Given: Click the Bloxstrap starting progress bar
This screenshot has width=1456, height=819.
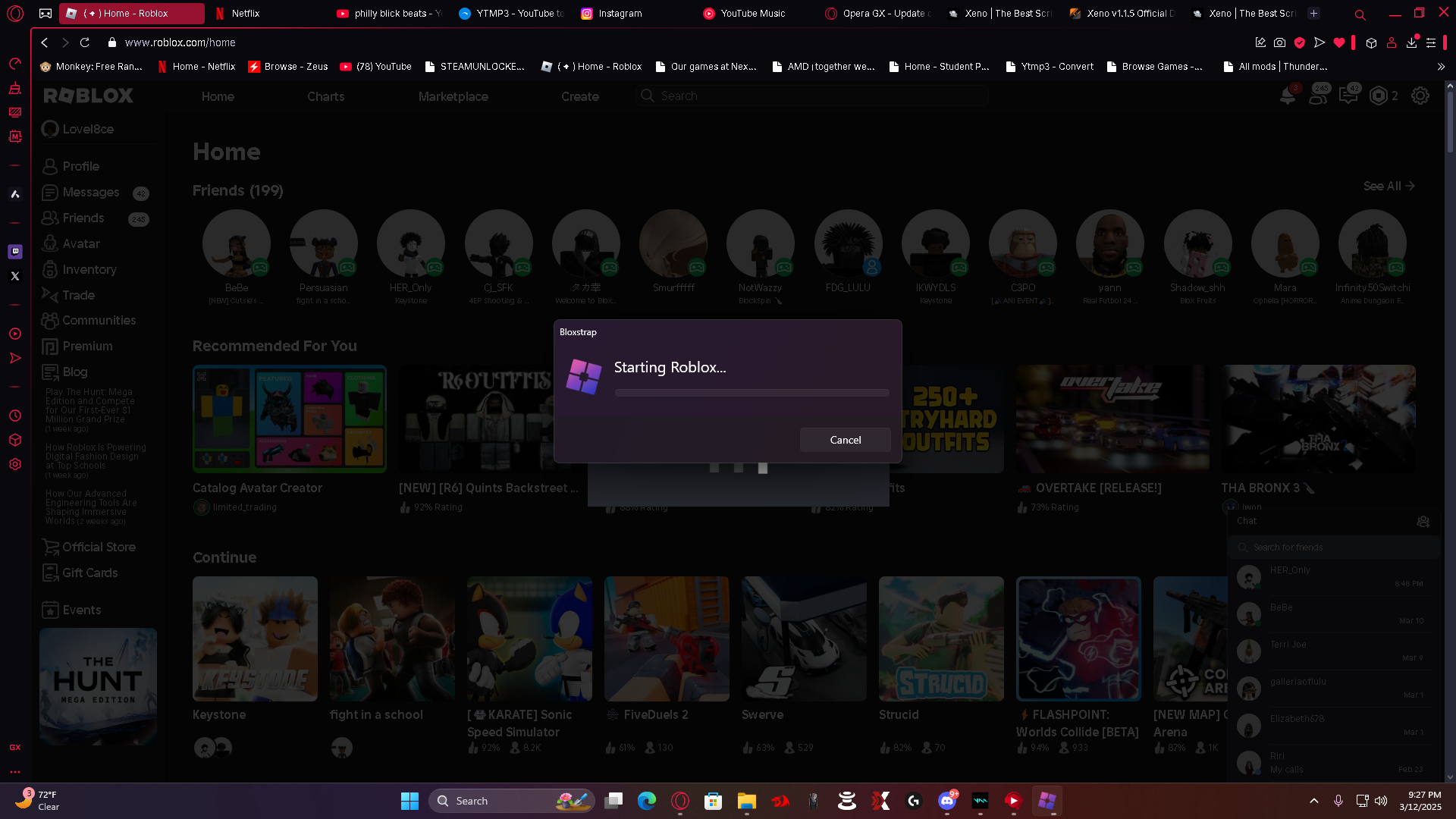Looking at the screenshot, I should click(x=752, y=393).
